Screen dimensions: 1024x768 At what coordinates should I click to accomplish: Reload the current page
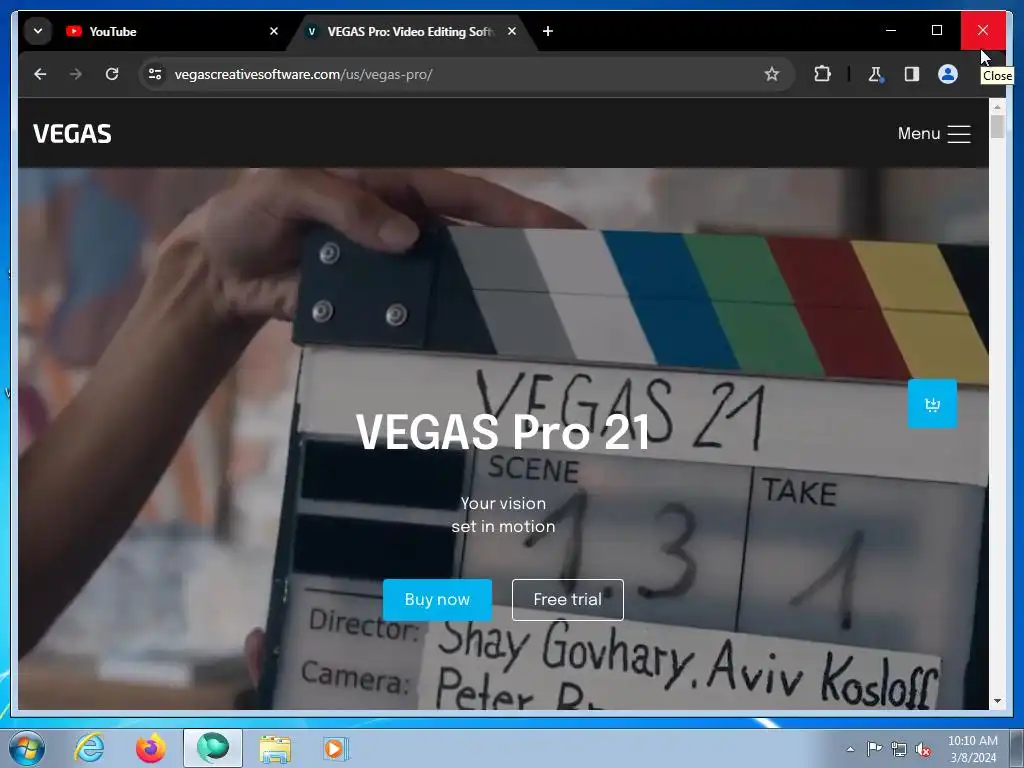click(x=112, y=74)
